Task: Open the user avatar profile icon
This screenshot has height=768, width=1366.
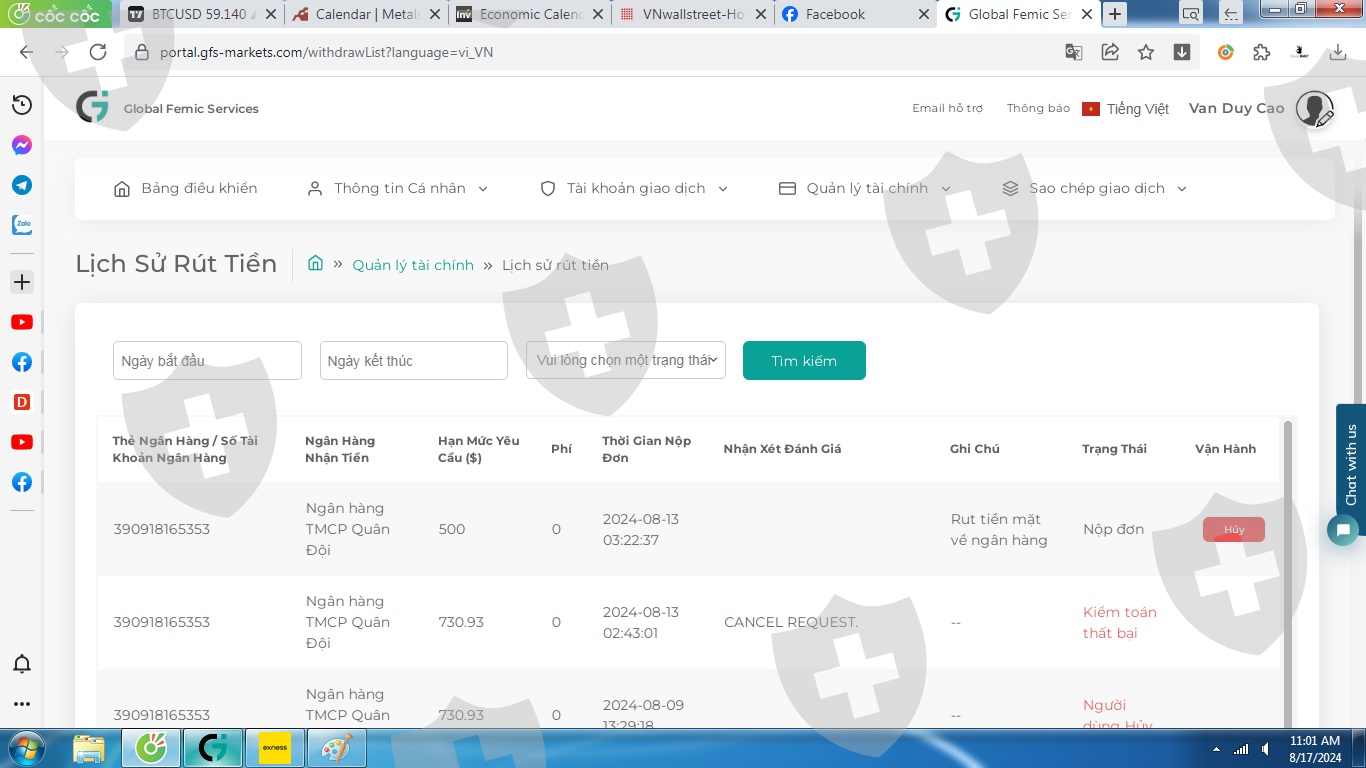Action: pyautogui.click(x=1314, y=108)
